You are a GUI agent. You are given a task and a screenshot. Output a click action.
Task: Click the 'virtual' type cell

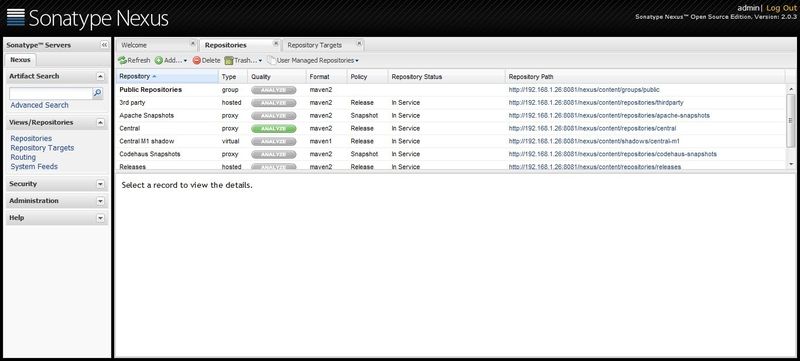pos(230,141)
